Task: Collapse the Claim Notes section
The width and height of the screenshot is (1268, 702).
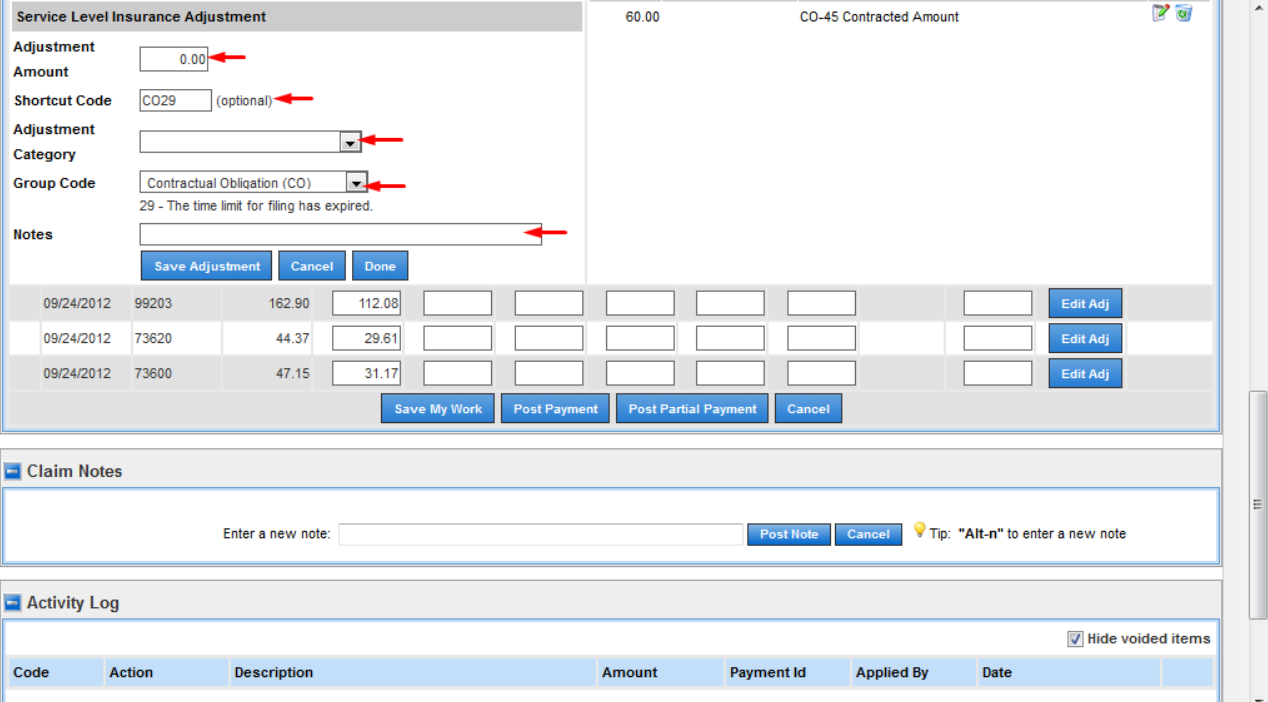Action: [x=13, y=472]
